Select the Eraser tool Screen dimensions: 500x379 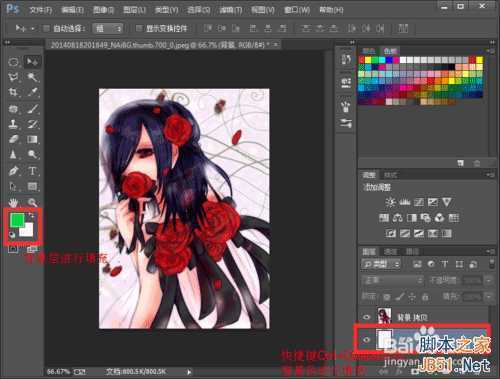pyautogui.click(x=13, y=139)
